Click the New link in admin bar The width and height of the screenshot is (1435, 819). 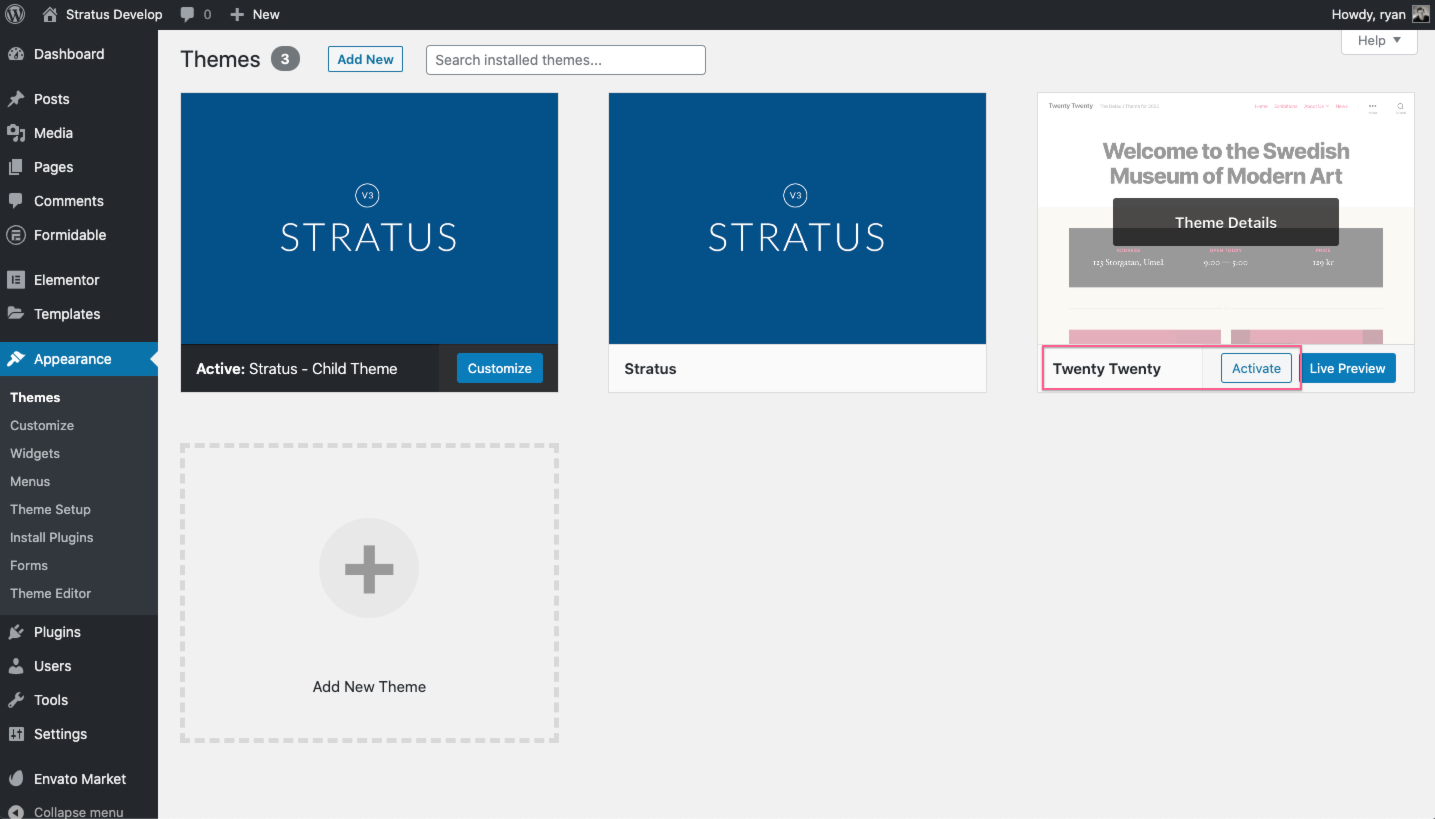266,15
